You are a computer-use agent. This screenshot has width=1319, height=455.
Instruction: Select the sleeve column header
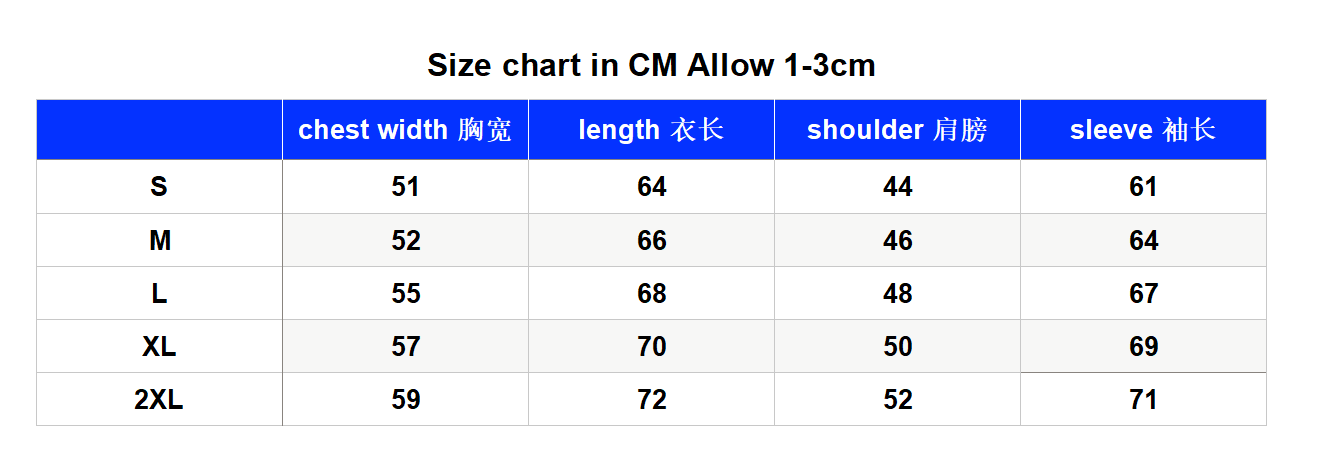pos(1143,130)
